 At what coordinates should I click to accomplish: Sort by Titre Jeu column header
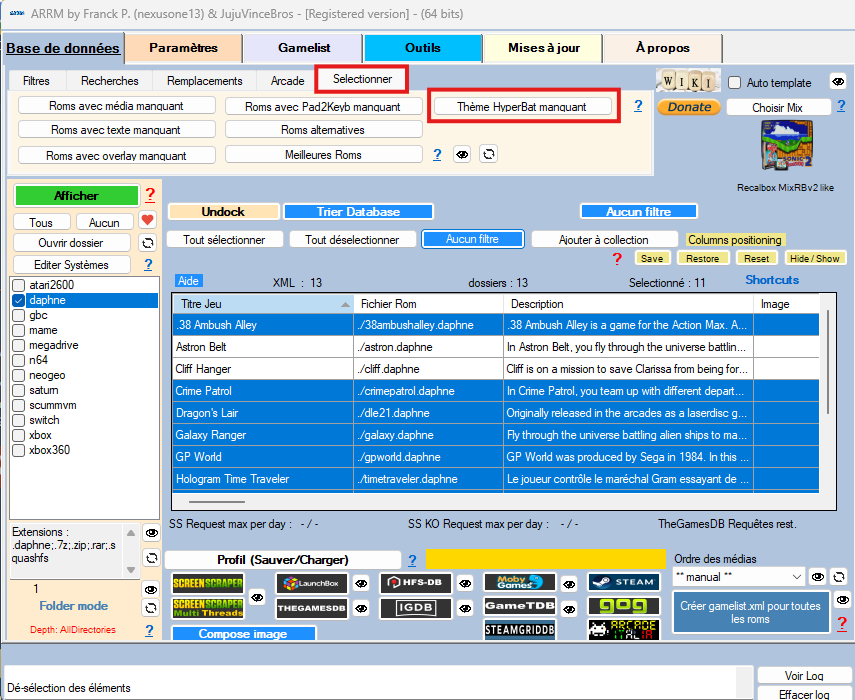coord(262,304)
